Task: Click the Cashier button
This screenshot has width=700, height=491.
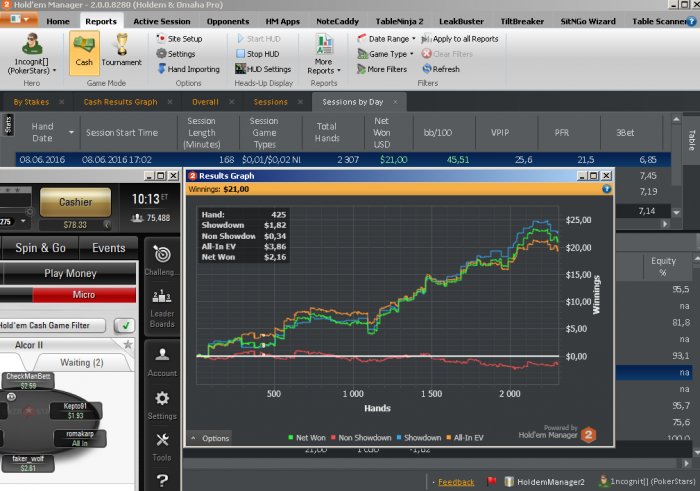Action: 75,202
